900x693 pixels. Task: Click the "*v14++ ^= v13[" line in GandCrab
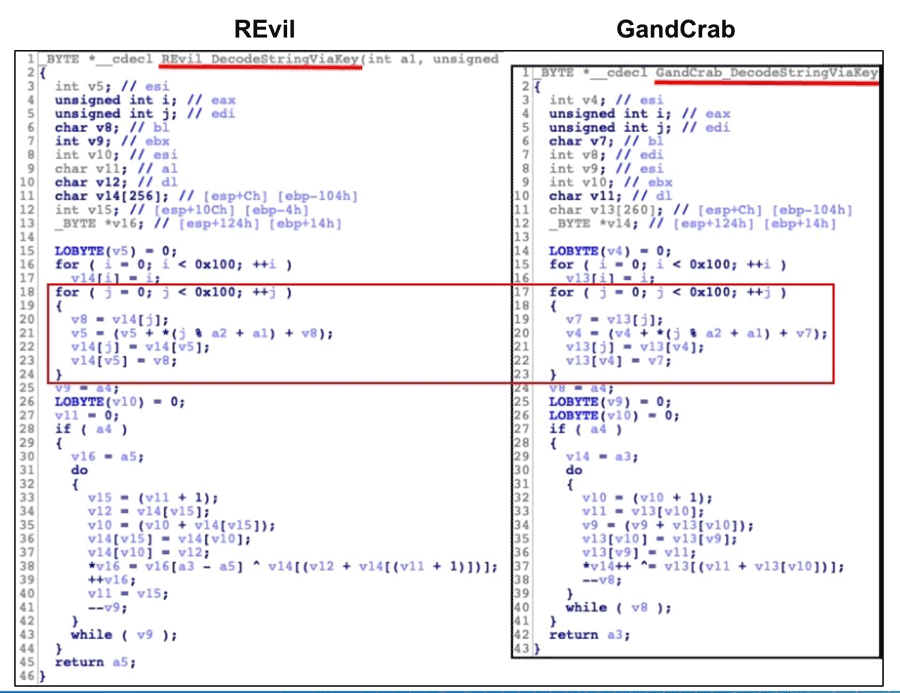point(713,567)
